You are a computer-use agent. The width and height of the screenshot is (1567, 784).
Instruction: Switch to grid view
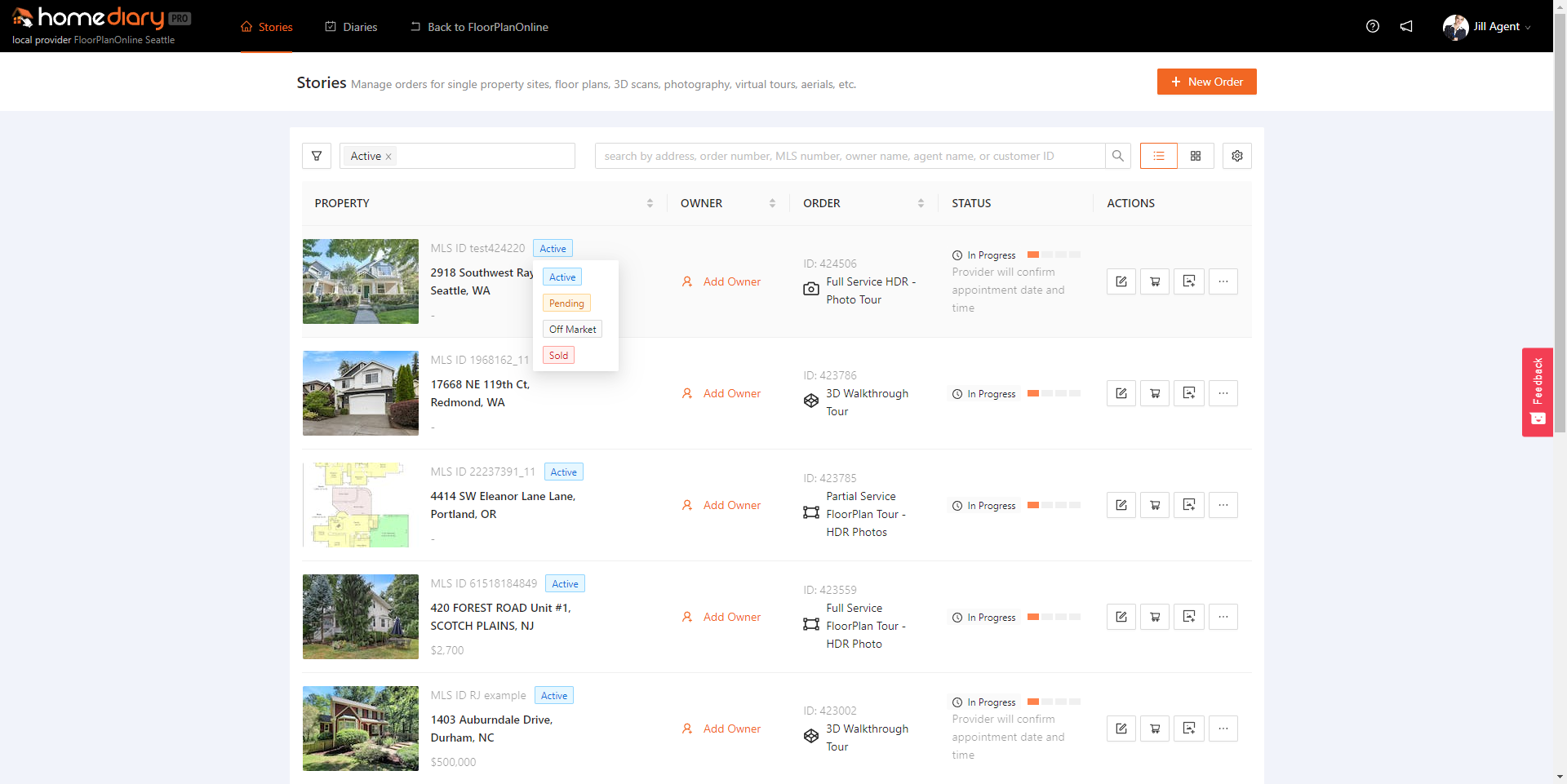(x=1196, y=156)
